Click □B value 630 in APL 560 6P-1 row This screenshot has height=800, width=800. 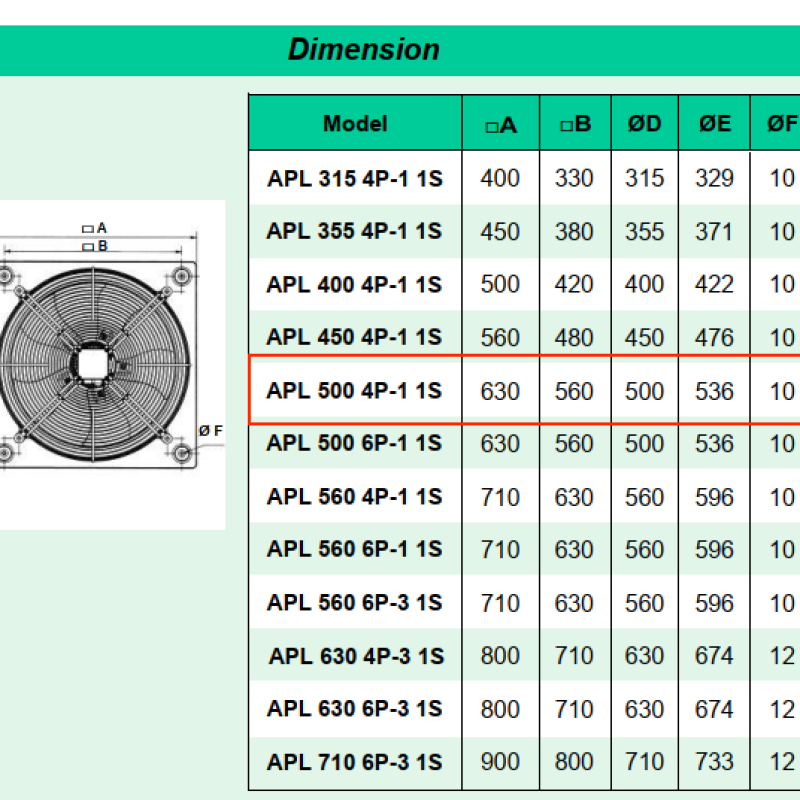point(574,551)
